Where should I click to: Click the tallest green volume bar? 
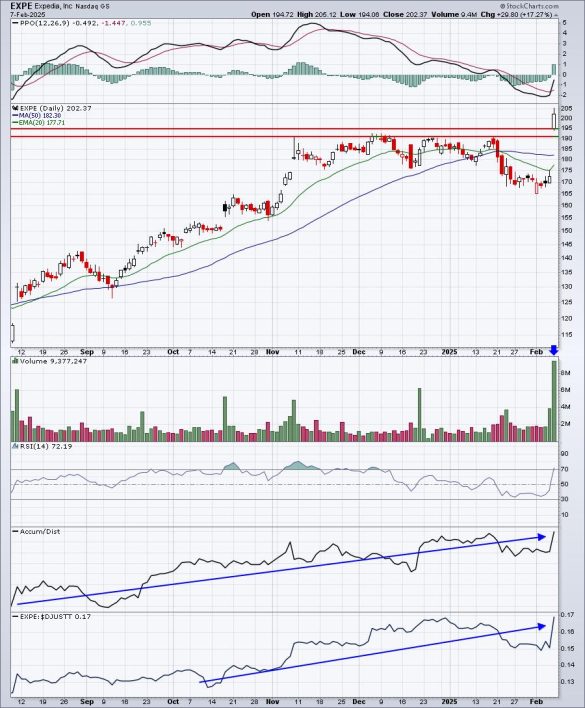[554, 401]
